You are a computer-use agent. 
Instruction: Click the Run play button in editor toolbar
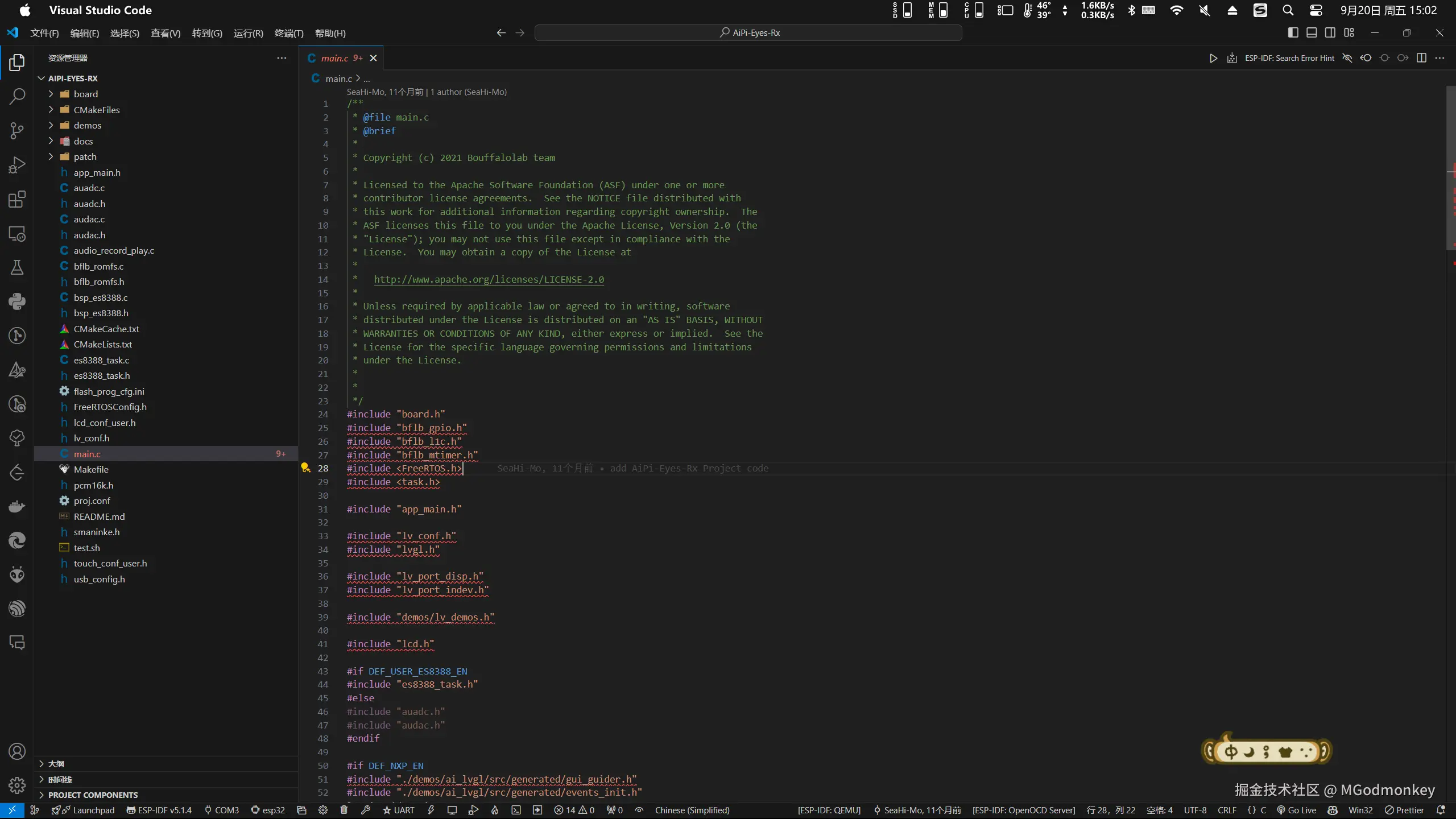[x=1213, y=58]
